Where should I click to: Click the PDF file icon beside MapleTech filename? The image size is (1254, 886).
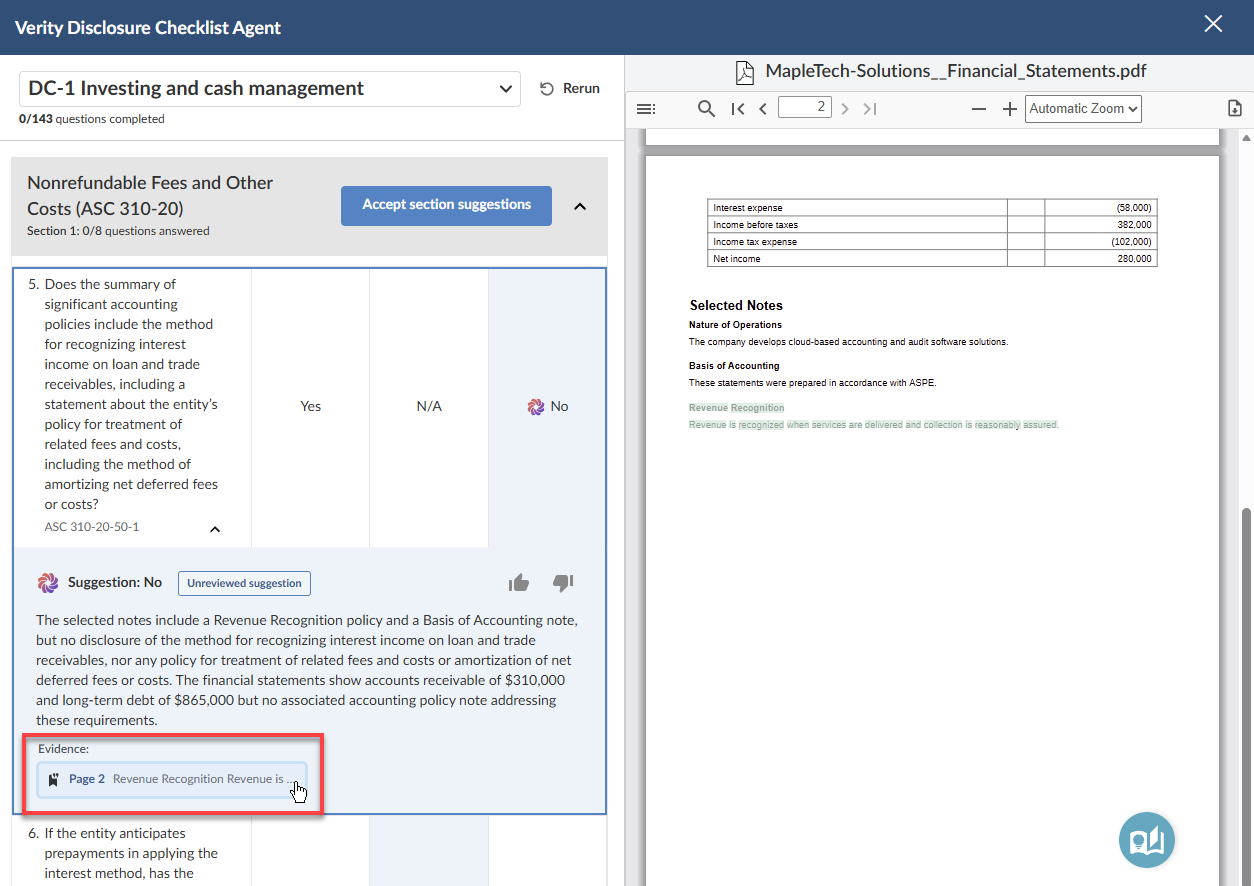pyautogui.click(x=744, y=72)
